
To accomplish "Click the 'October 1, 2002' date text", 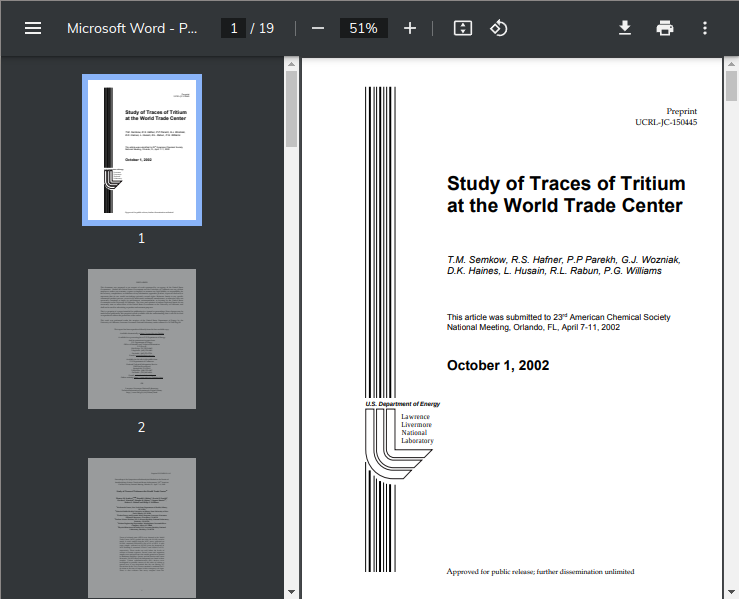I will coord(498,365).
